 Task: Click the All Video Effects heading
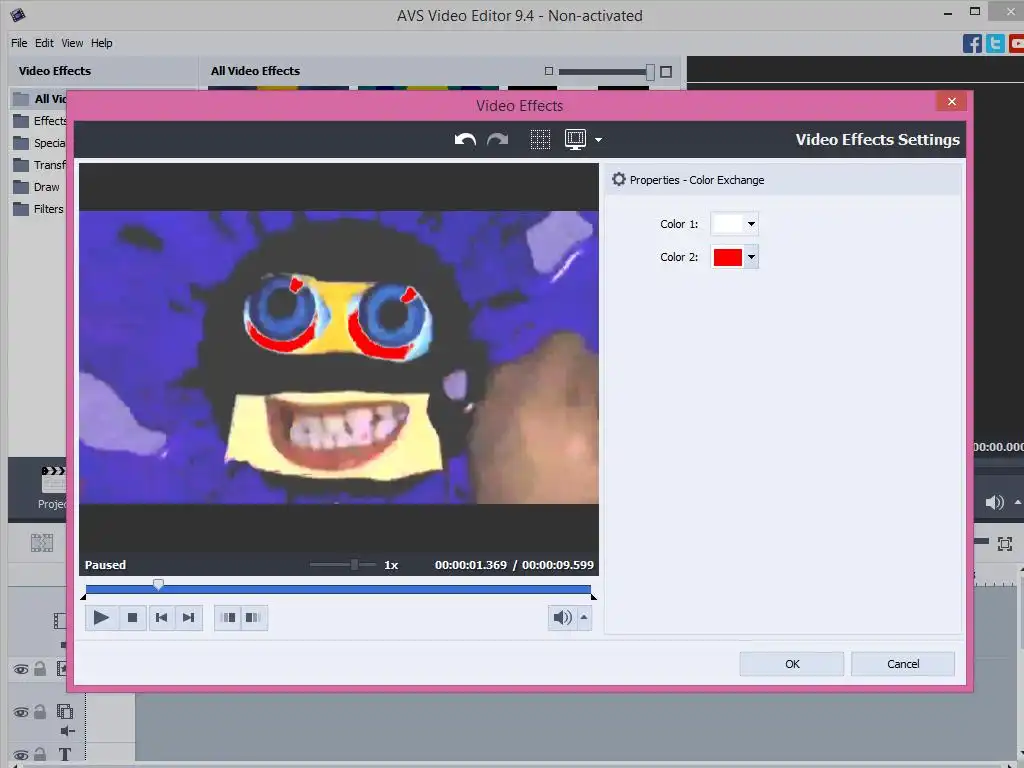[x=255, y=71]
